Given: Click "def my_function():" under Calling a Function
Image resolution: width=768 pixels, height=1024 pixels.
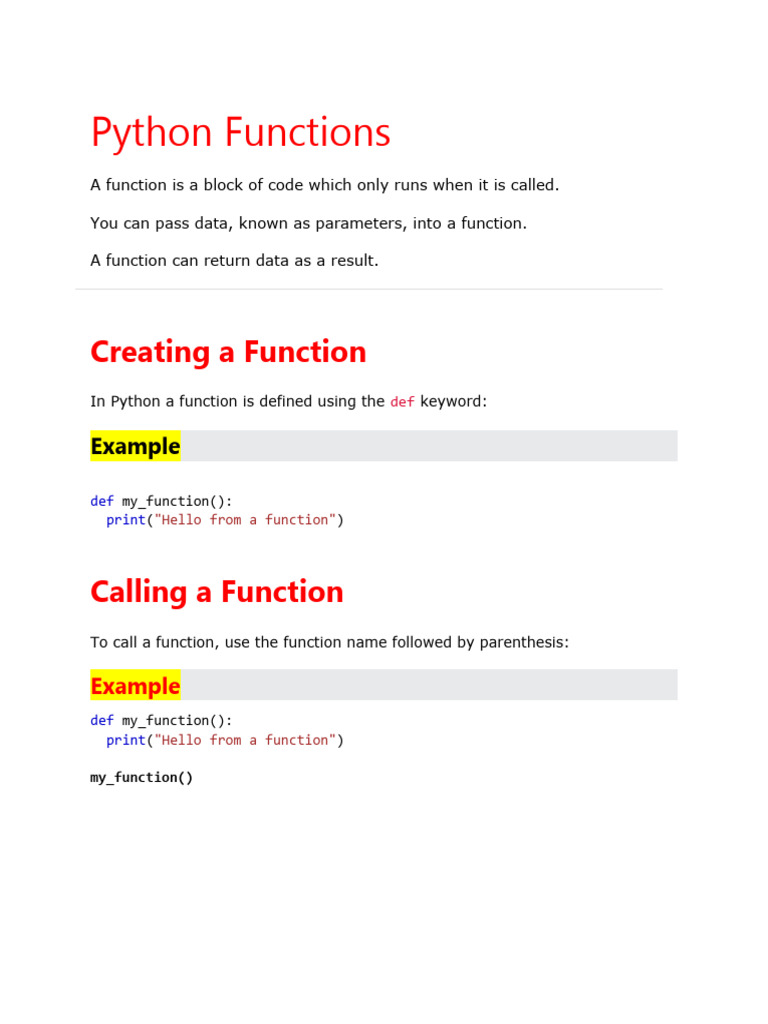Looking at the screenshot, I should coord(161,721).
